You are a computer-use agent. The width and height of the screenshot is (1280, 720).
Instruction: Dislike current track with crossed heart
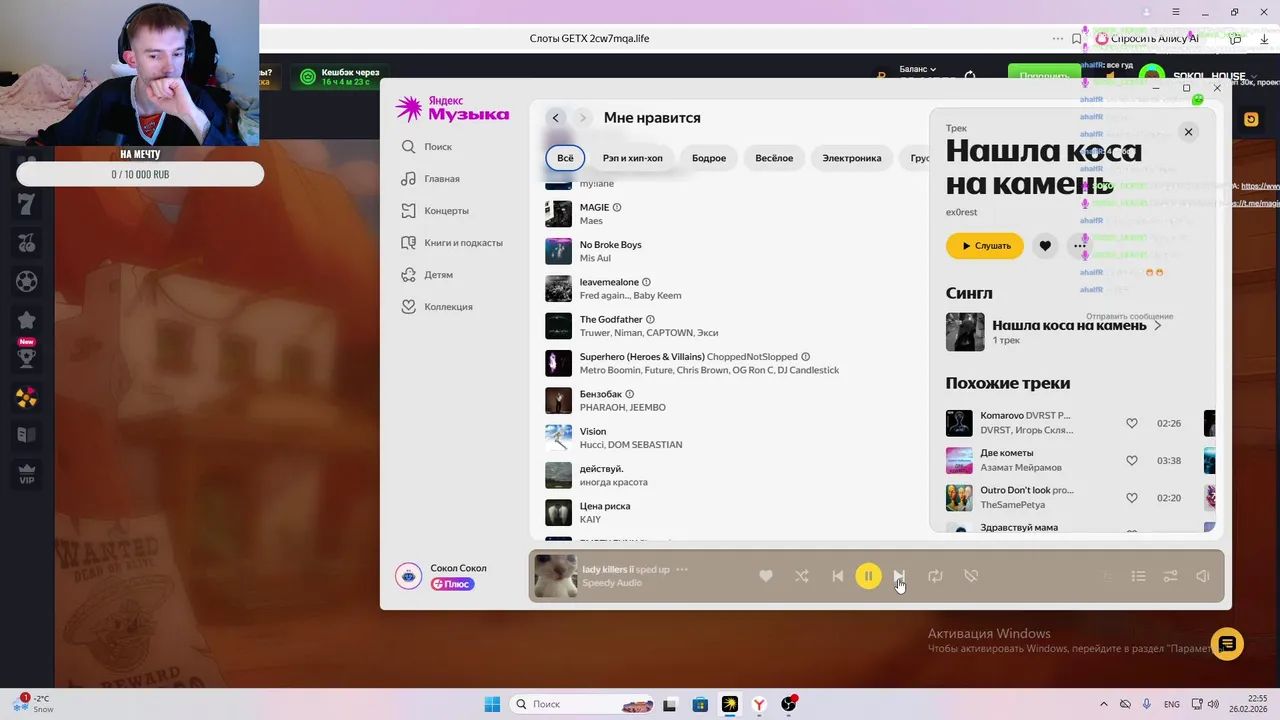click(x=970, y=576)
